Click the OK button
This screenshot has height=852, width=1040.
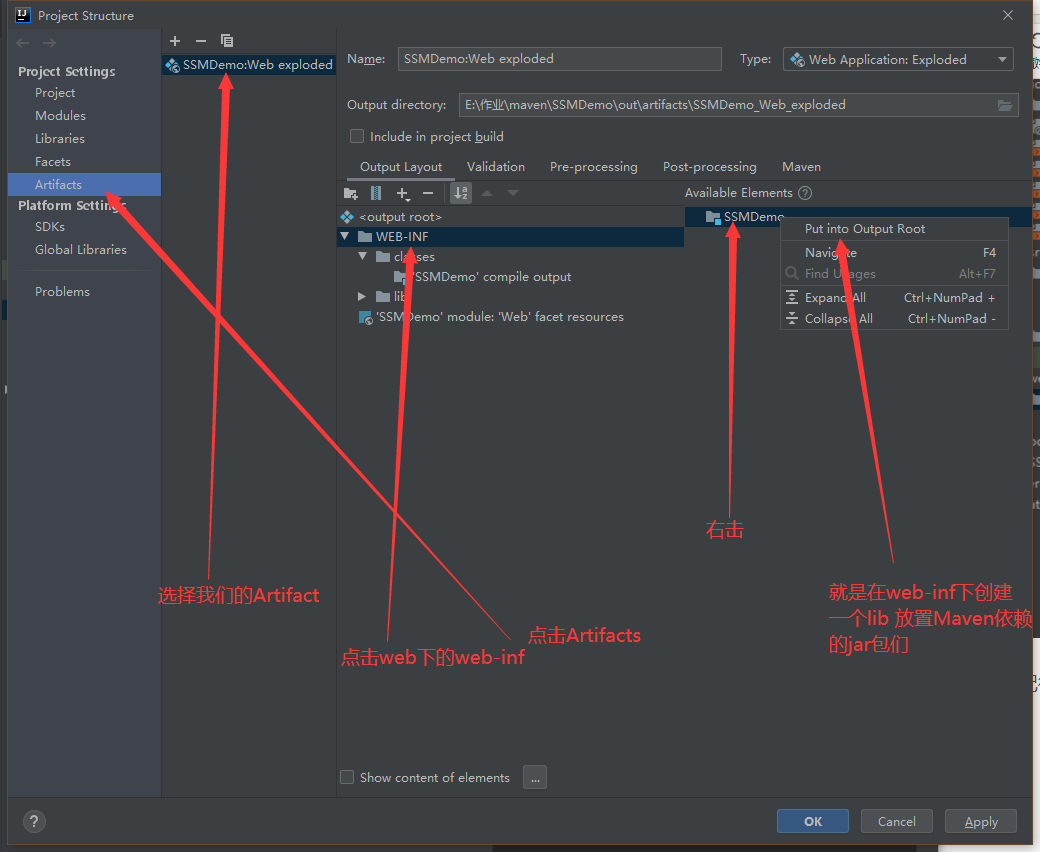(812, 822)
